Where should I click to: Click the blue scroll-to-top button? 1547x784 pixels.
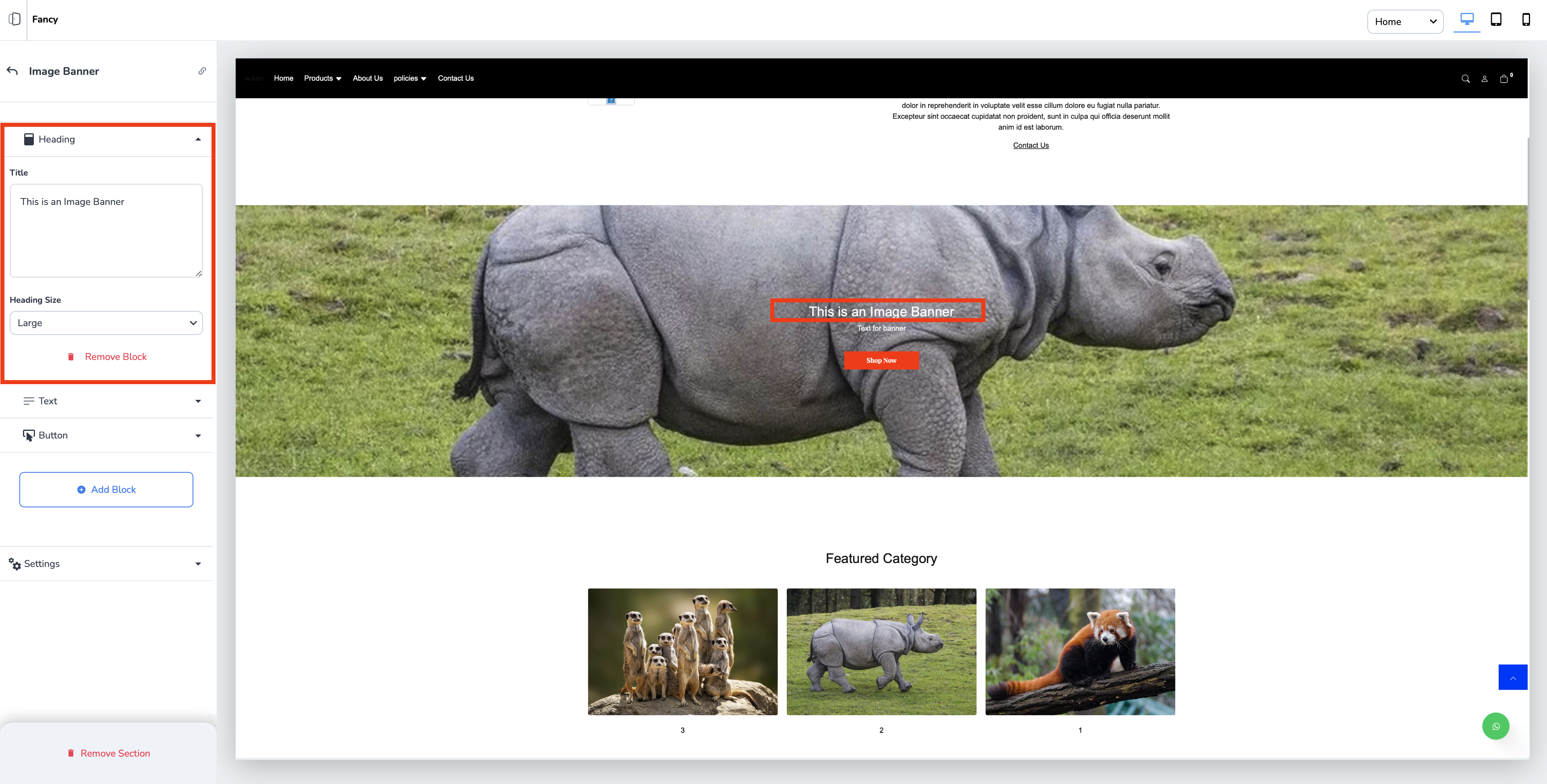pos(1512,677)
